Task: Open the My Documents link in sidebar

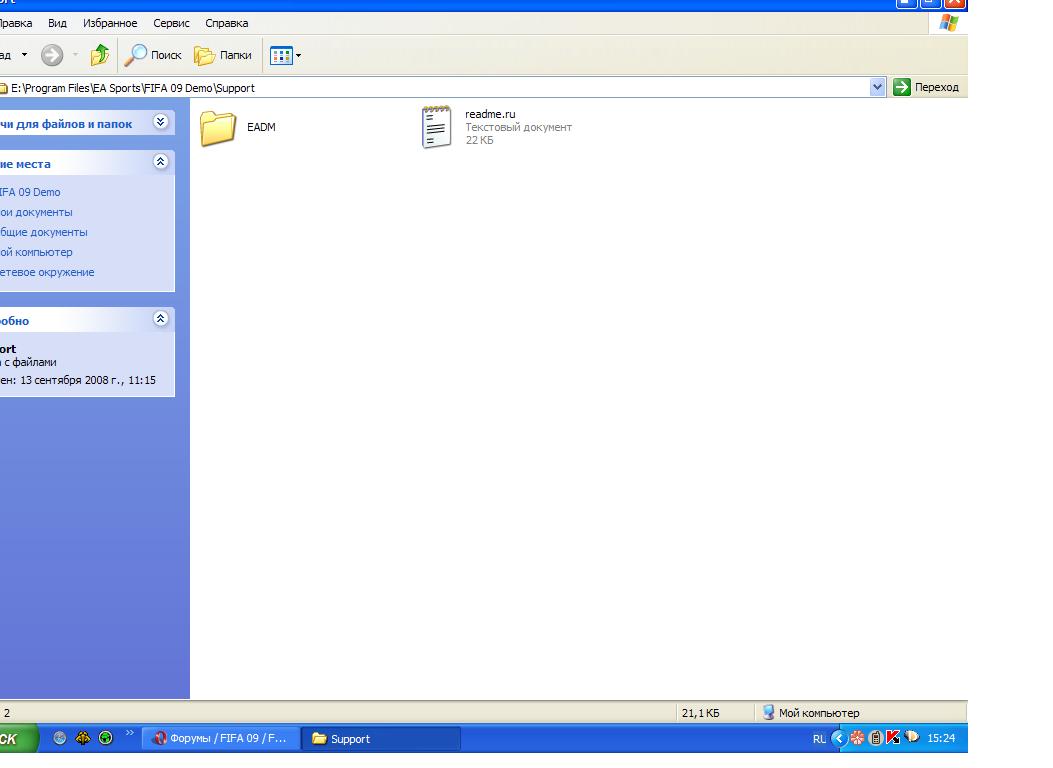Action: pos(36,212)
